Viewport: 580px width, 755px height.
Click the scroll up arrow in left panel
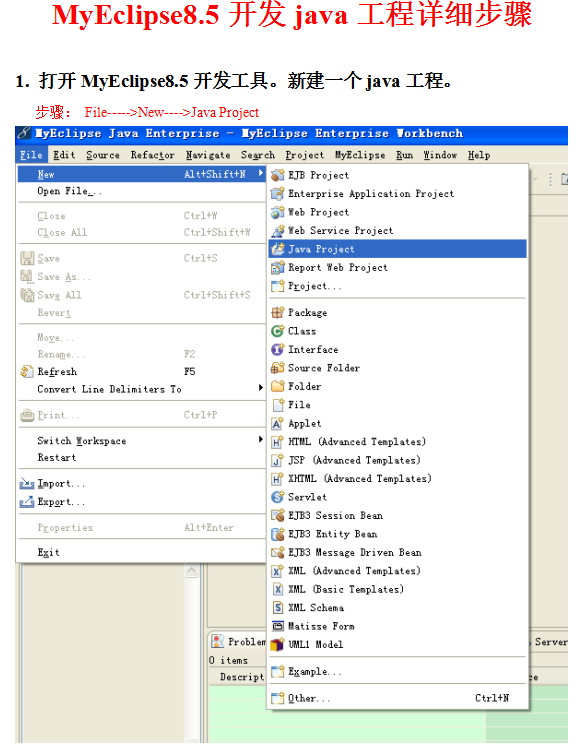[192, 571]
